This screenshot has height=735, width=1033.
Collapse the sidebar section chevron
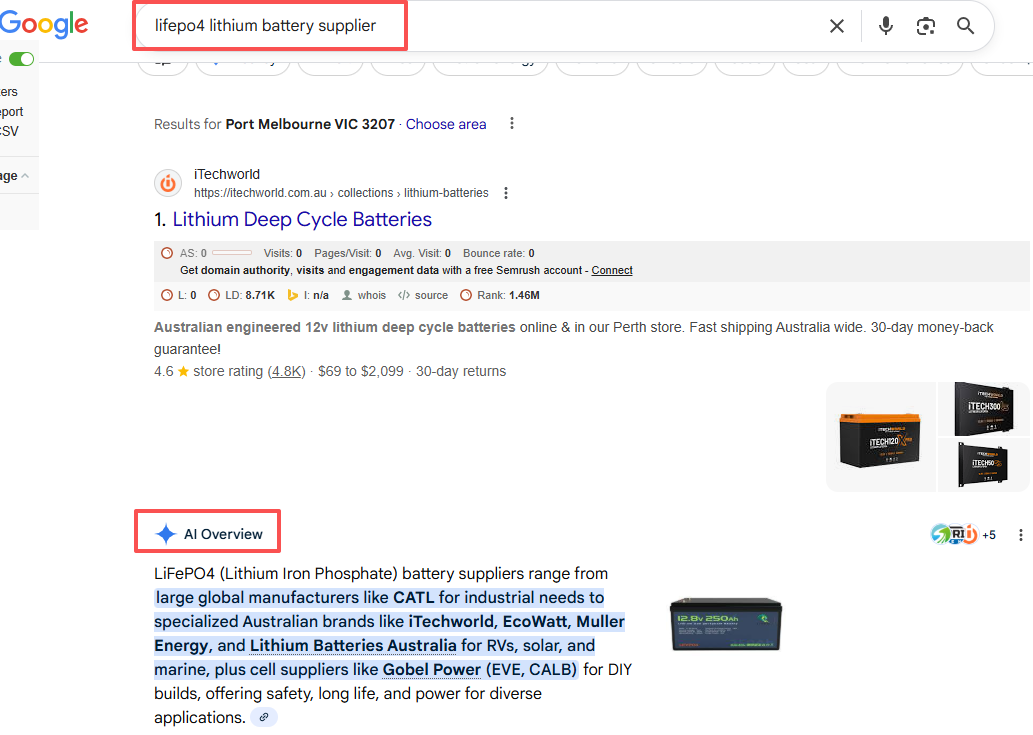tap(25, 176)
